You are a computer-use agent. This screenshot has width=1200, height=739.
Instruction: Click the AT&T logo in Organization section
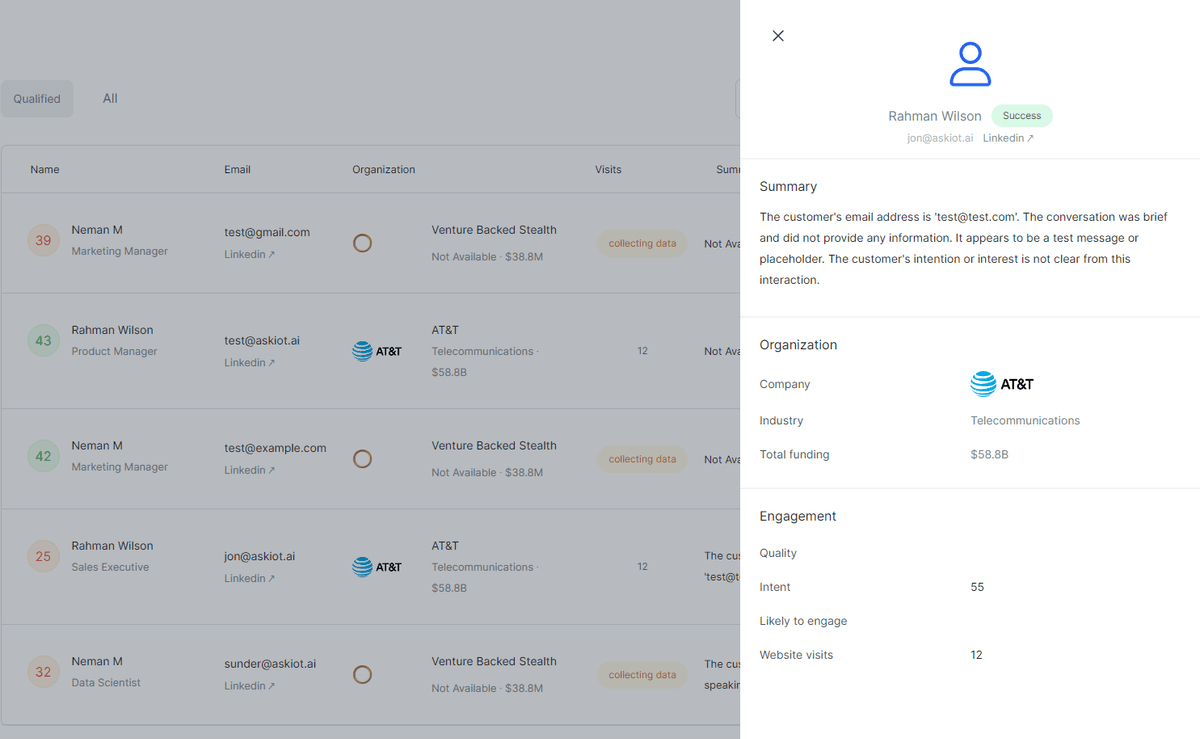[1002, 384]
